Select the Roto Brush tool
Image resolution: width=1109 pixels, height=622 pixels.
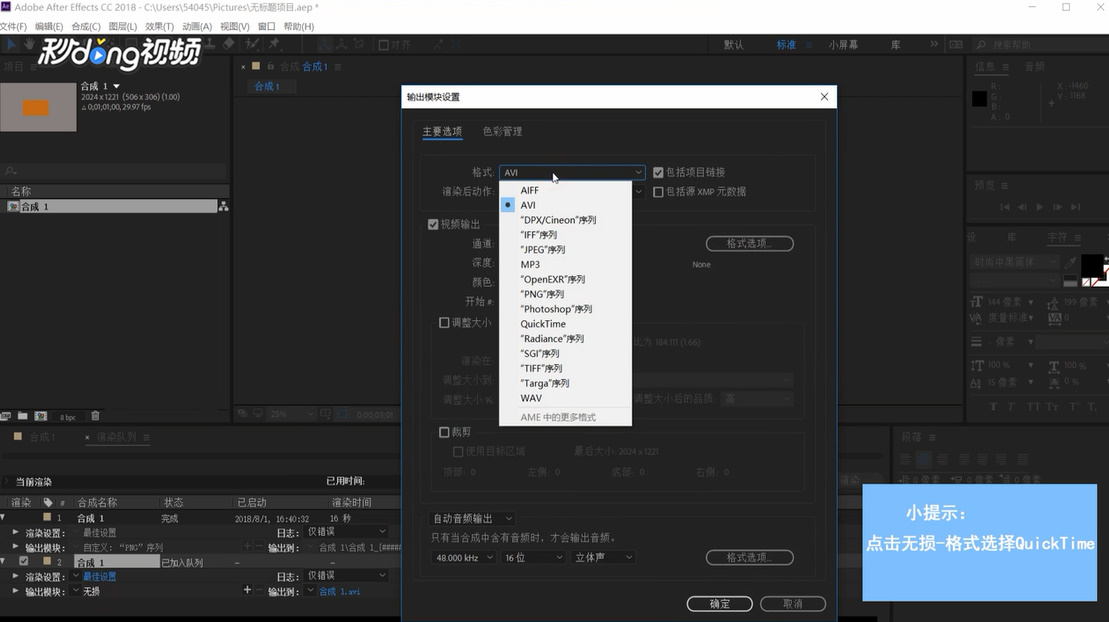pyautogui.click(x=252, y=44)
